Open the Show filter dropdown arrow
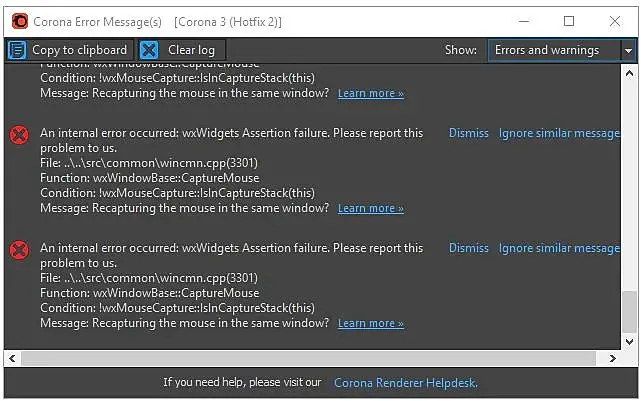The width and height of the screenshot is (641, 401). pos(628,50)
